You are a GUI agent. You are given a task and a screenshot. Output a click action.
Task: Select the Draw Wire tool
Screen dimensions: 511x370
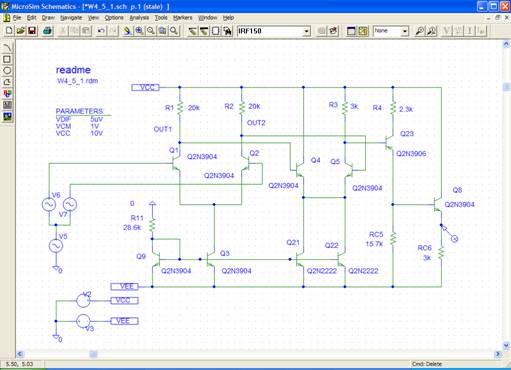(x=192, y=31)
